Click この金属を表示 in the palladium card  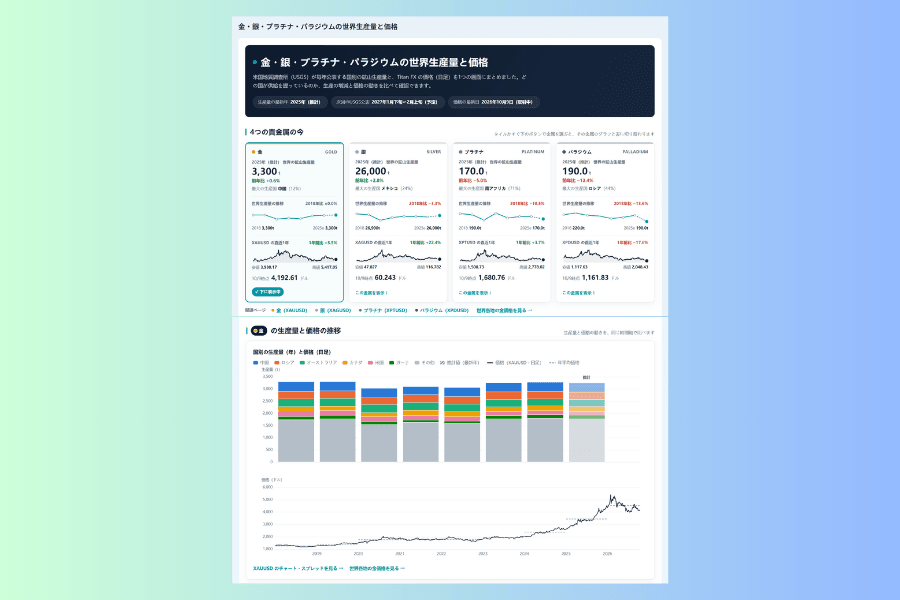click(x=579, y=293)
